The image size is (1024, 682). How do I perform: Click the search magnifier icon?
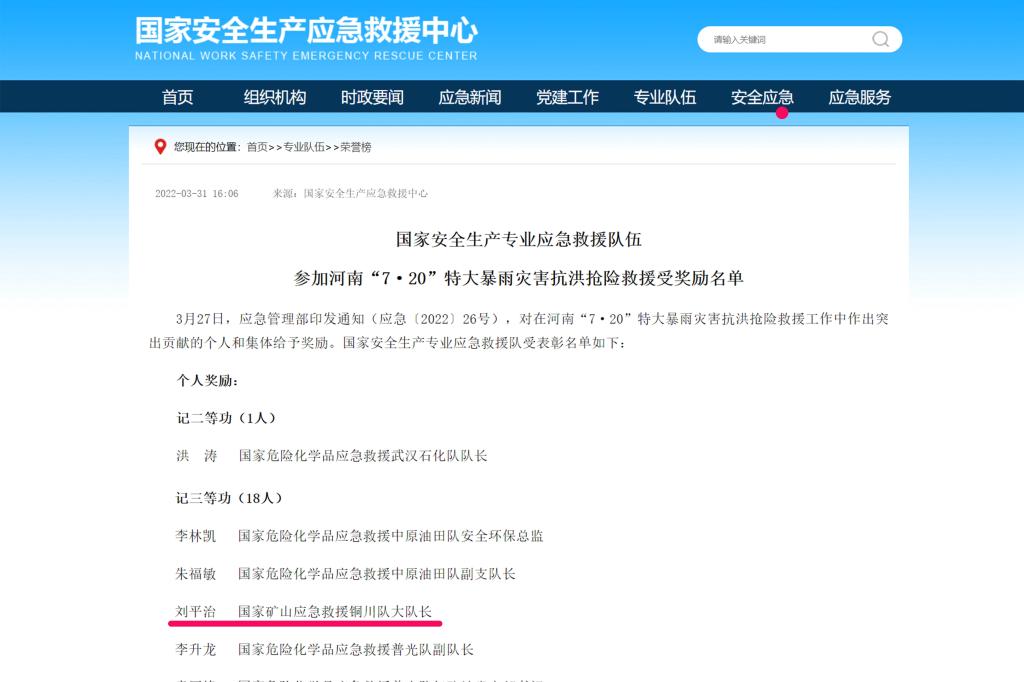[880, 40]
